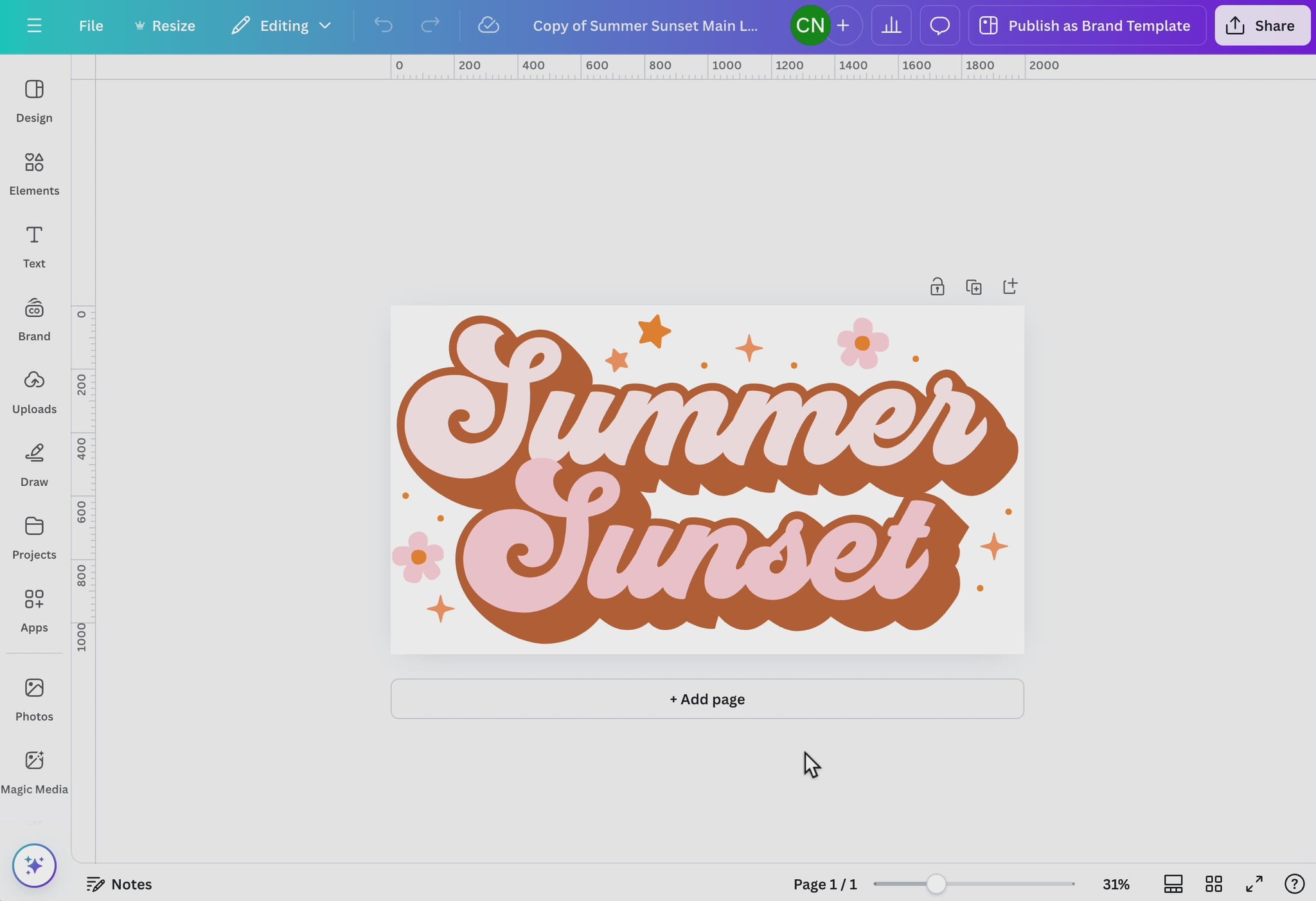
Task: Open the Elements panel
Action: [34, 173]
